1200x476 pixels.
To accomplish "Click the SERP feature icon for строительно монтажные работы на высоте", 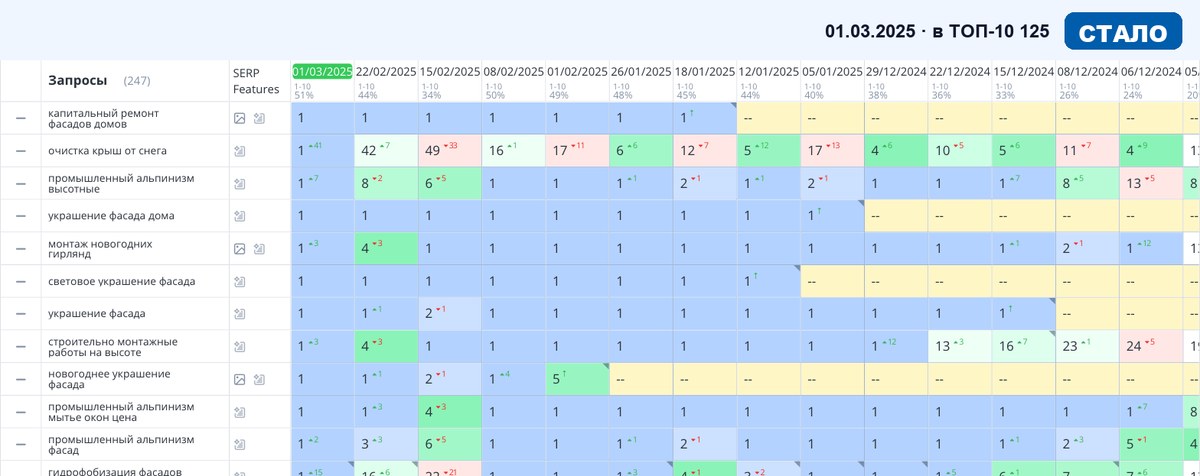I will (239, 347).
